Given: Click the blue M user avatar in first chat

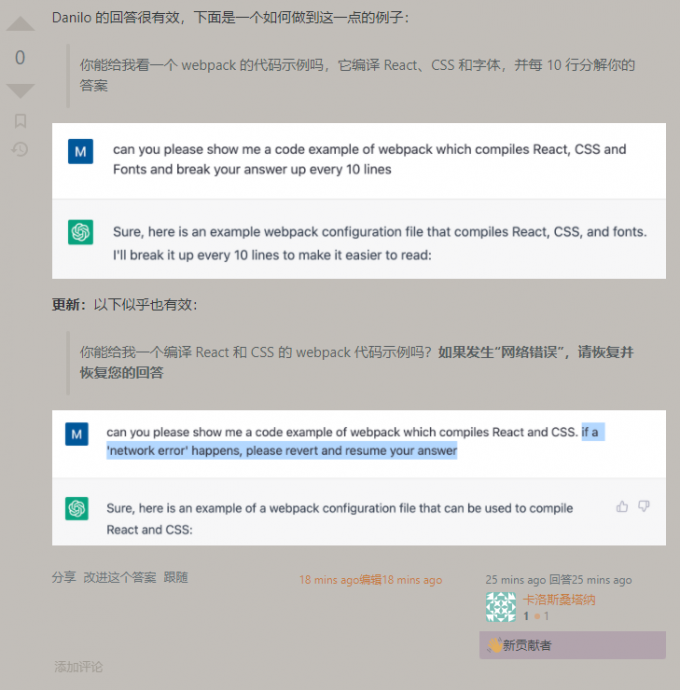Looking at the screenshot, I should click(81, 151).
